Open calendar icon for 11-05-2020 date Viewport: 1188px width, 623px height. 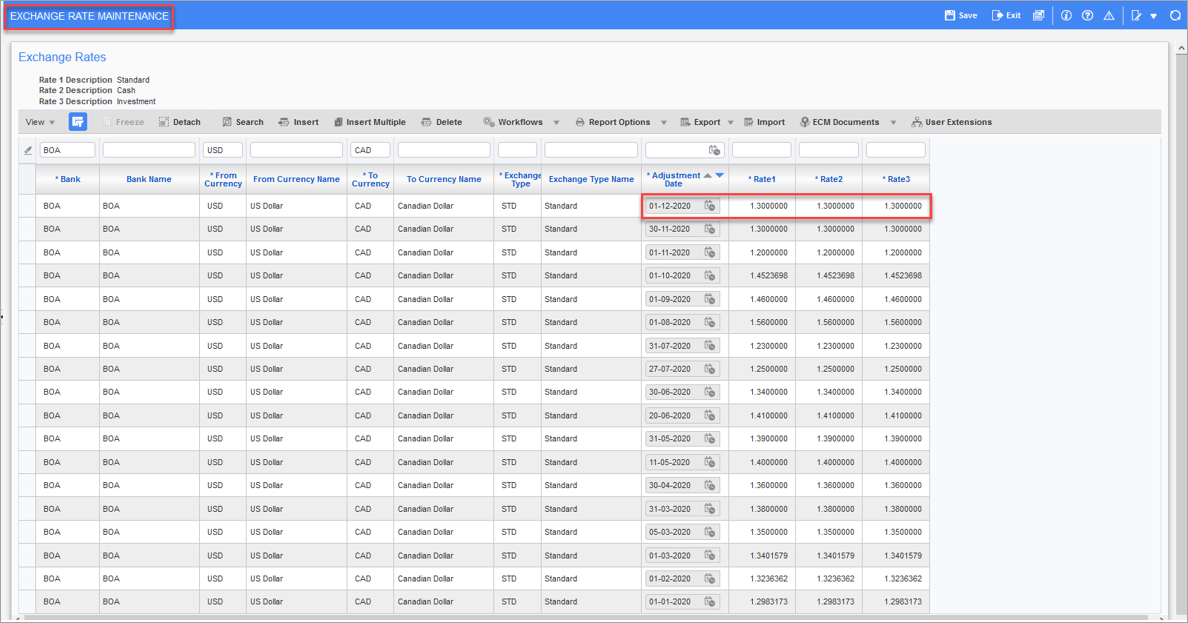point(710,462)
